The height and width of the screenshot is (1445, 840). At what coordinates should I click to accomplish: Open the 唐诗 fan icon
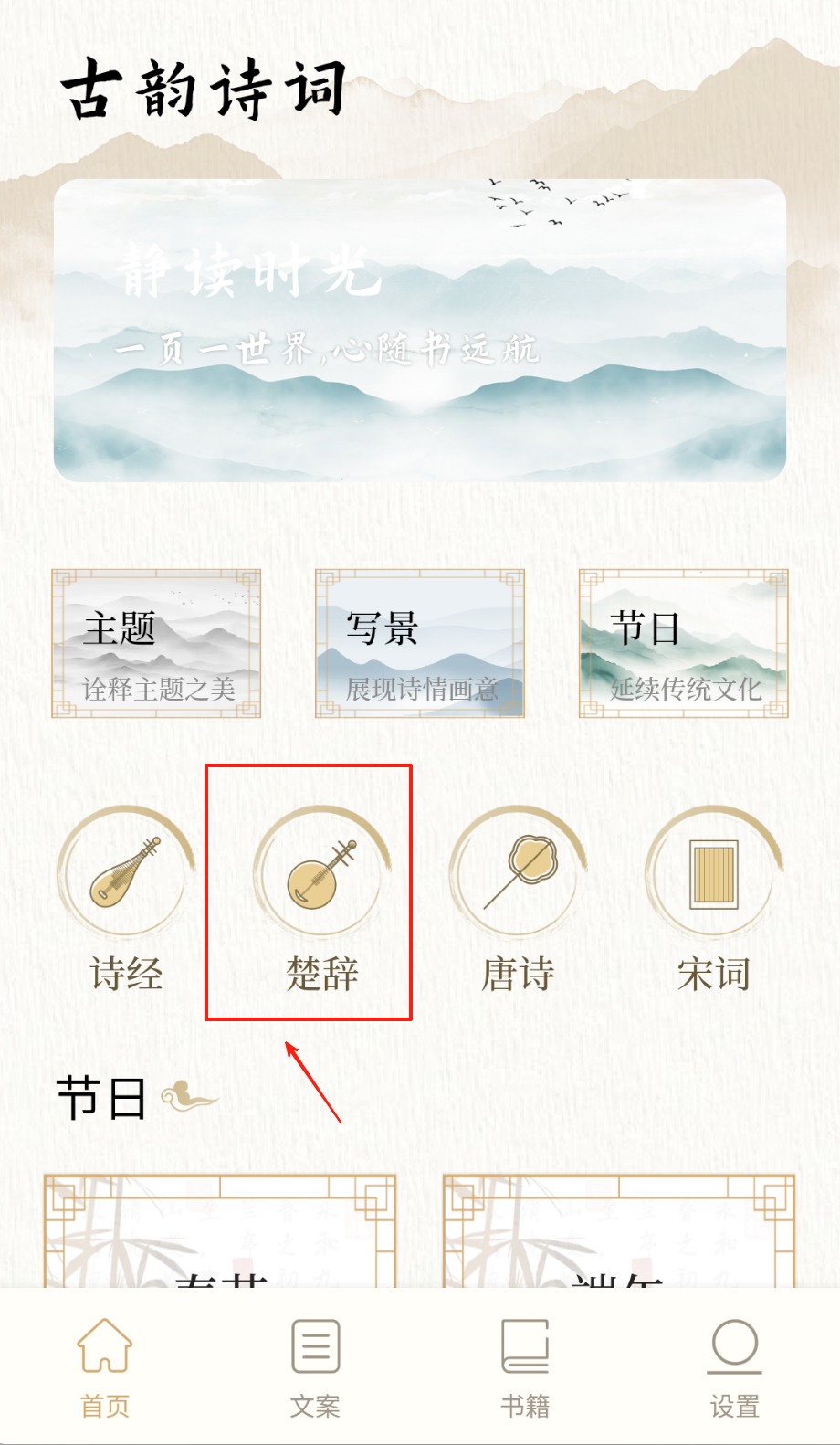(x=518, y=872)
